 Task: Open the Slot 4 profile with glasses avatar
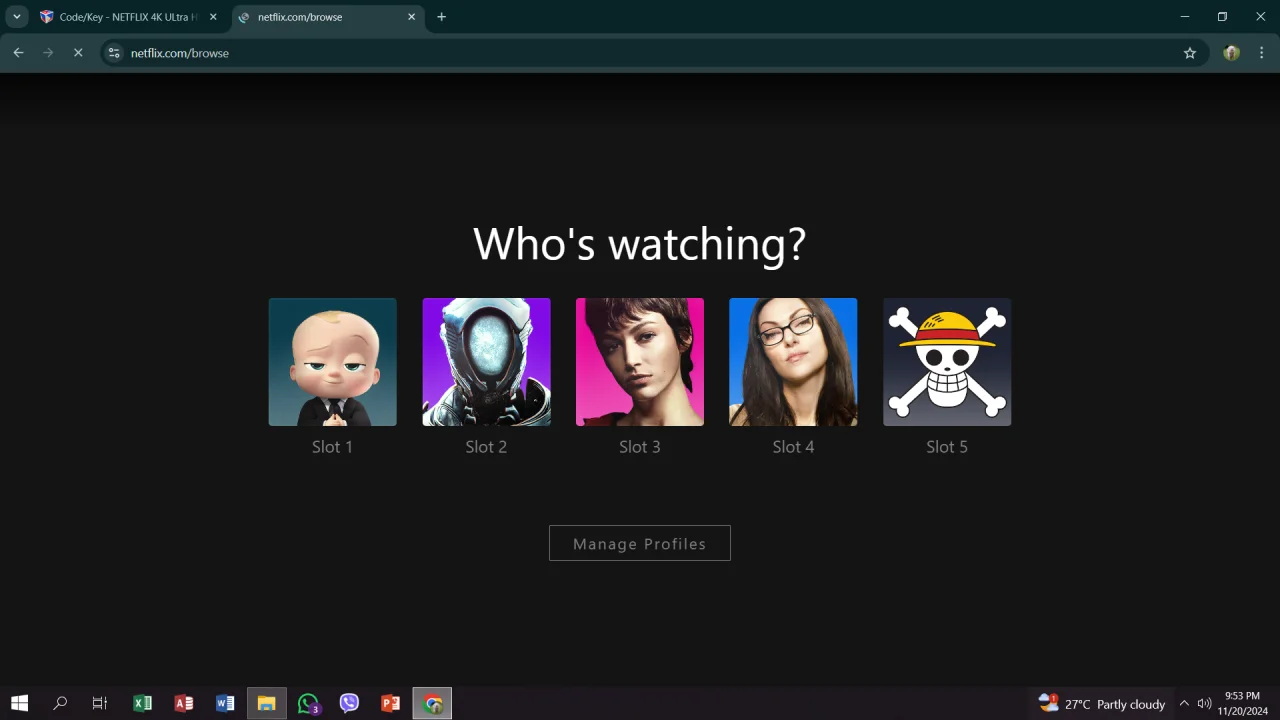click(793, 362)
